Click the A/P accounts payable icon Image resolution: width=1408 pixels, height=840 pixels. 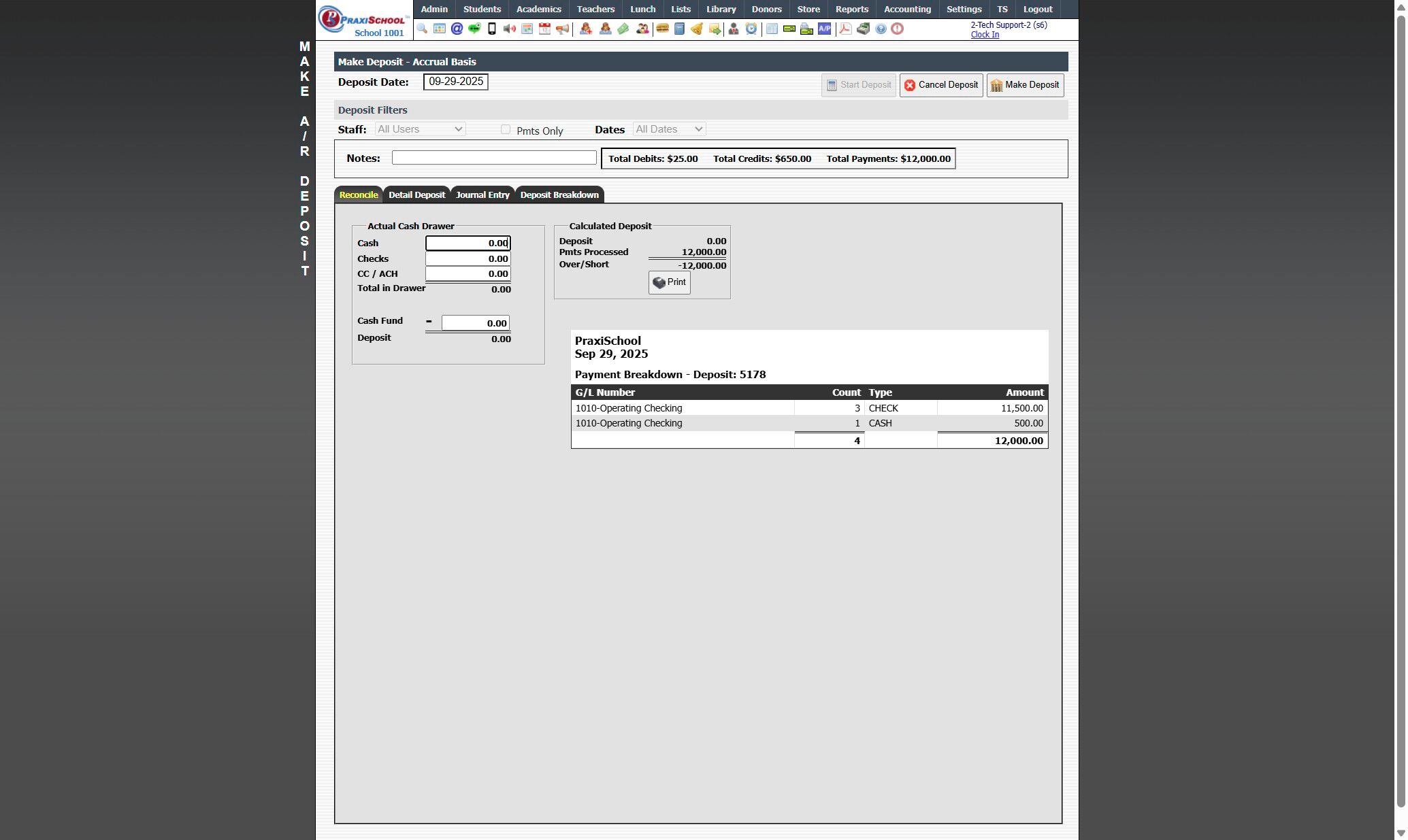click(824, 29)
